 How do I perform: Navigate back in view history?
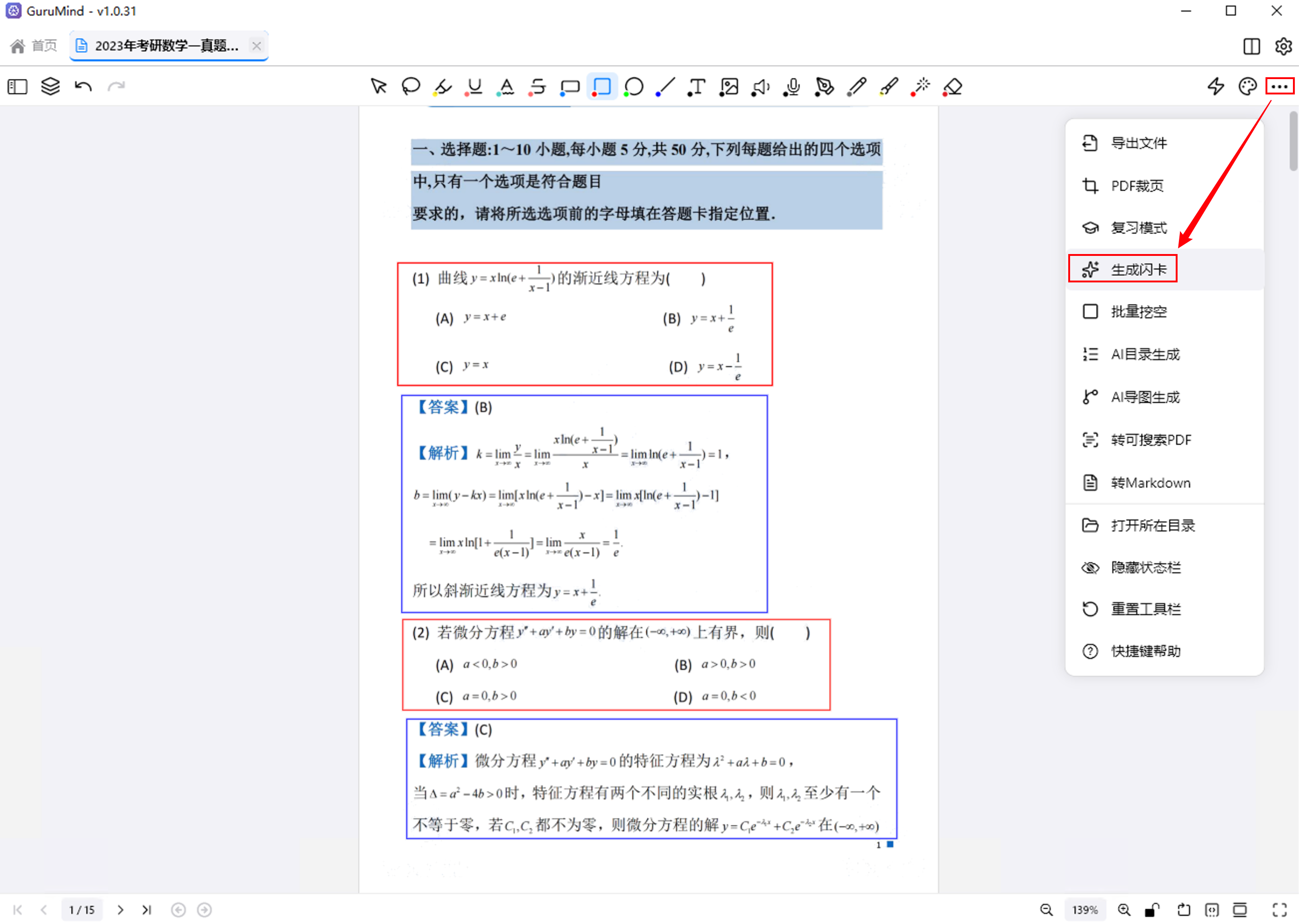coord(178,910)
